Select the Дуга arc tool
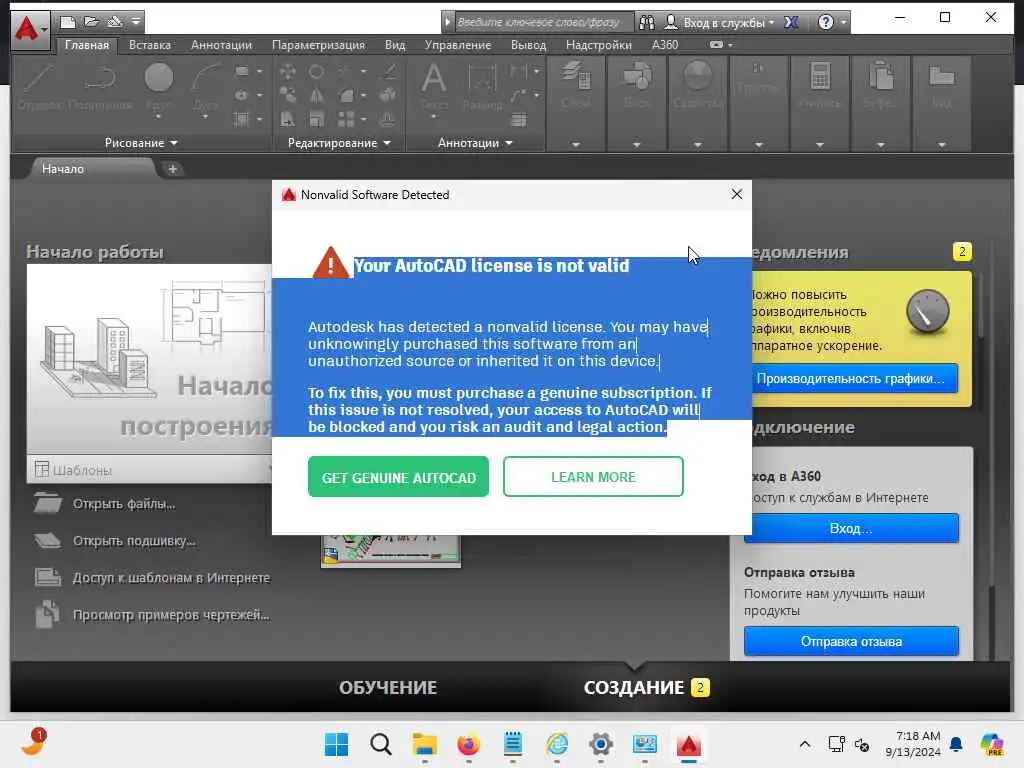Viewport: 1024px width, 768px height. (x=206, y=87)
